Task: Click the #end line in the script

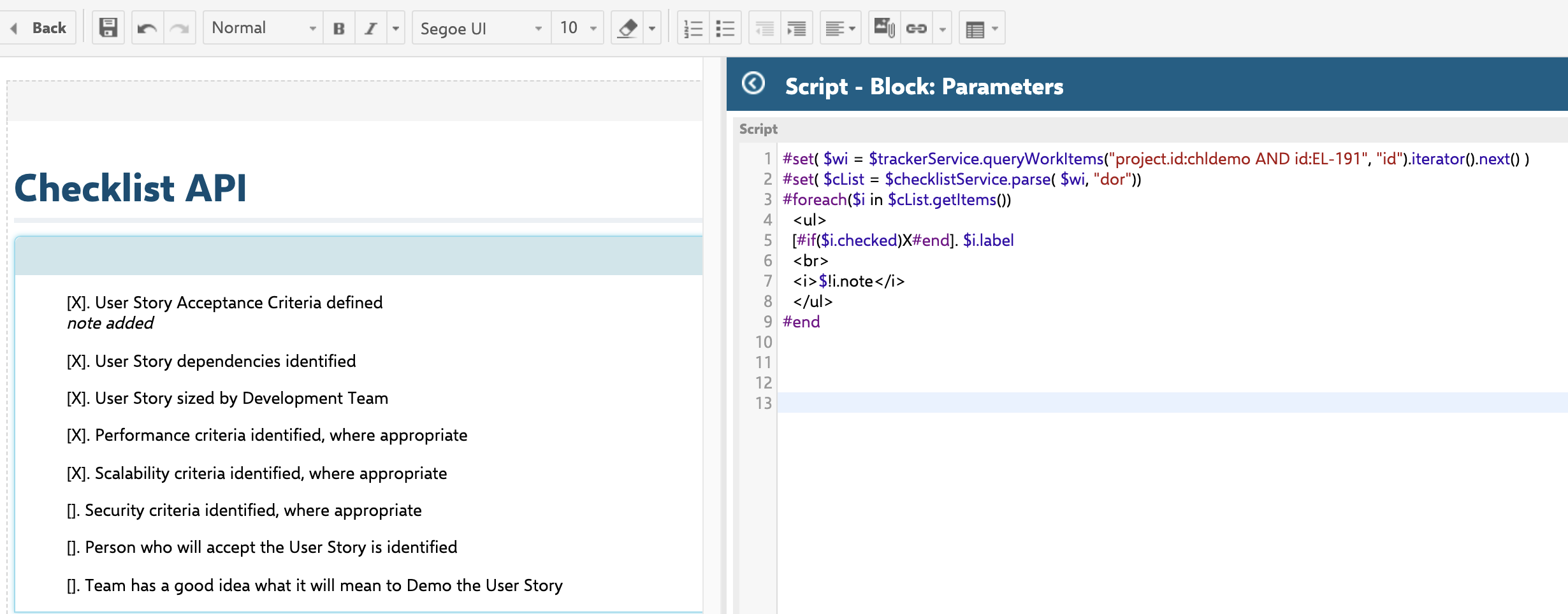Action: click(x=801, y=322)
